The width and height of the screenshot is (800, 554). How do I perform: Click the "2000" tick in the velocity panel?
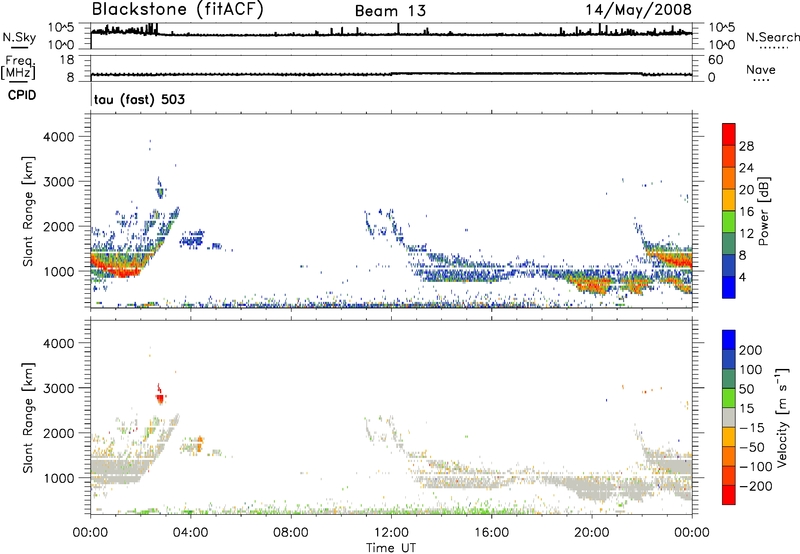pyautogui.click(x=59, y=433)
